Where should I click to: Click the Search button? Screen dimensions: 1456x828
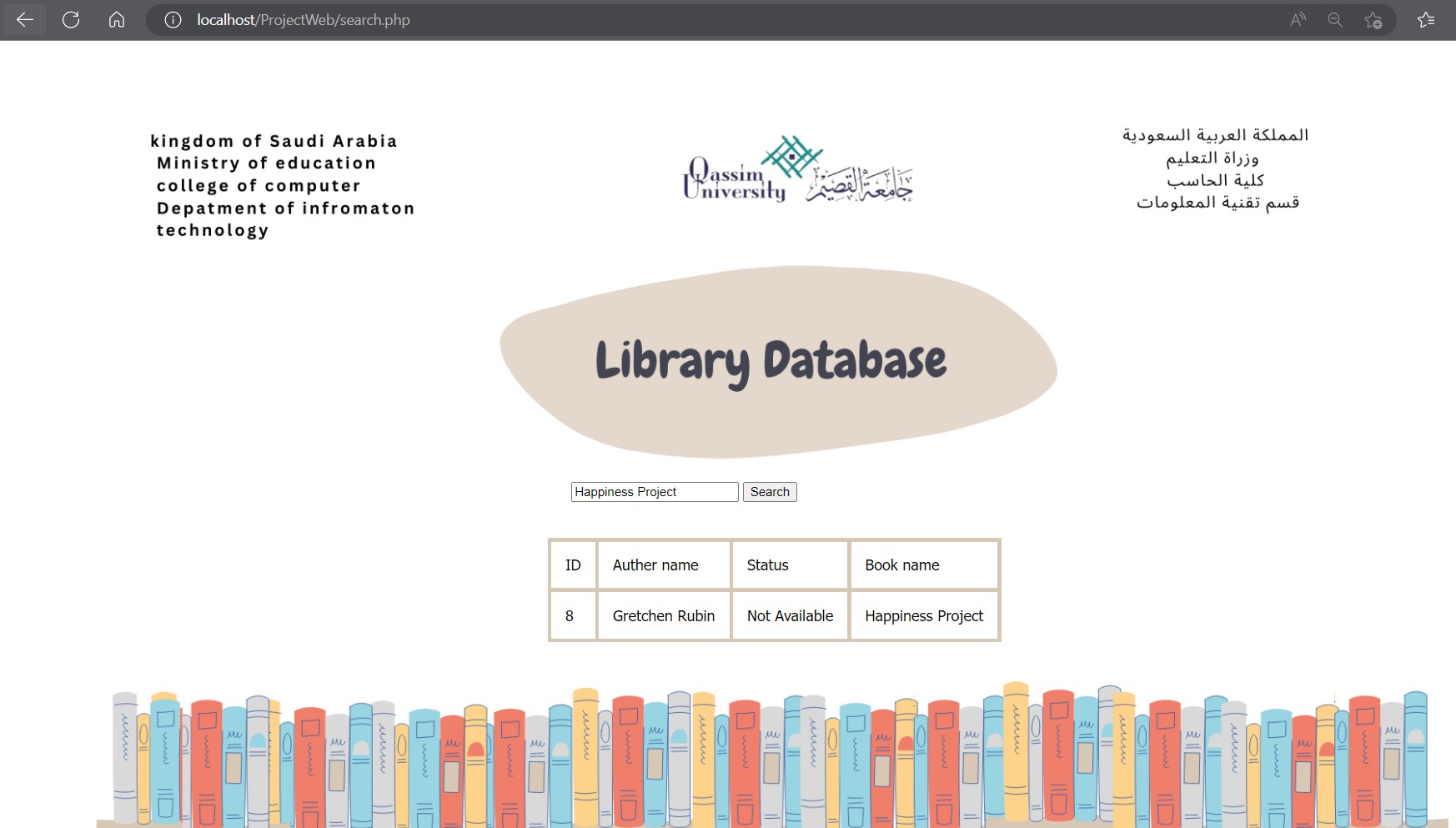click(769, 491)
